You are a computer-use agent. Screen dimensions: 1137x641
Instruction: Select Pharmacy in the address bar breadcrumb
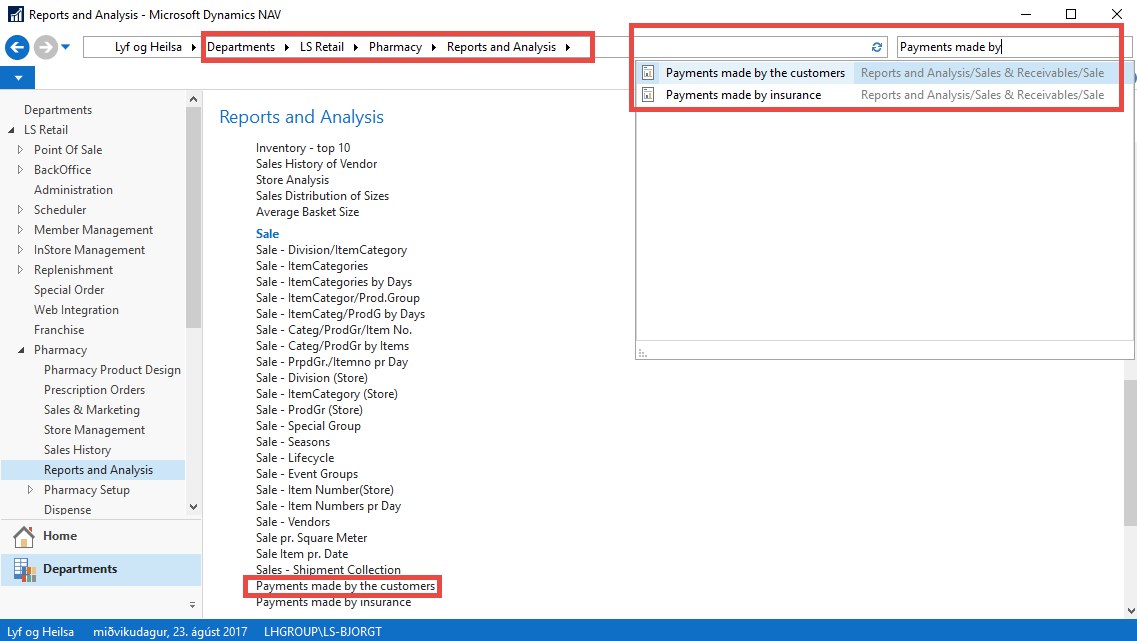[395, 47]
